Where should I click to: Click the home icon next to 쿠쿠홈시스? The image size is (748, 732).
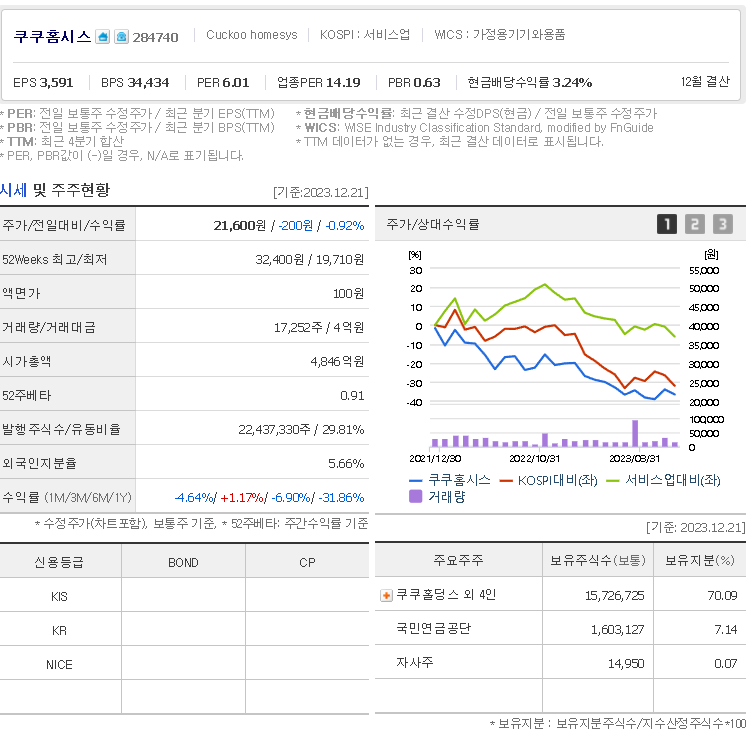point(103,37)
